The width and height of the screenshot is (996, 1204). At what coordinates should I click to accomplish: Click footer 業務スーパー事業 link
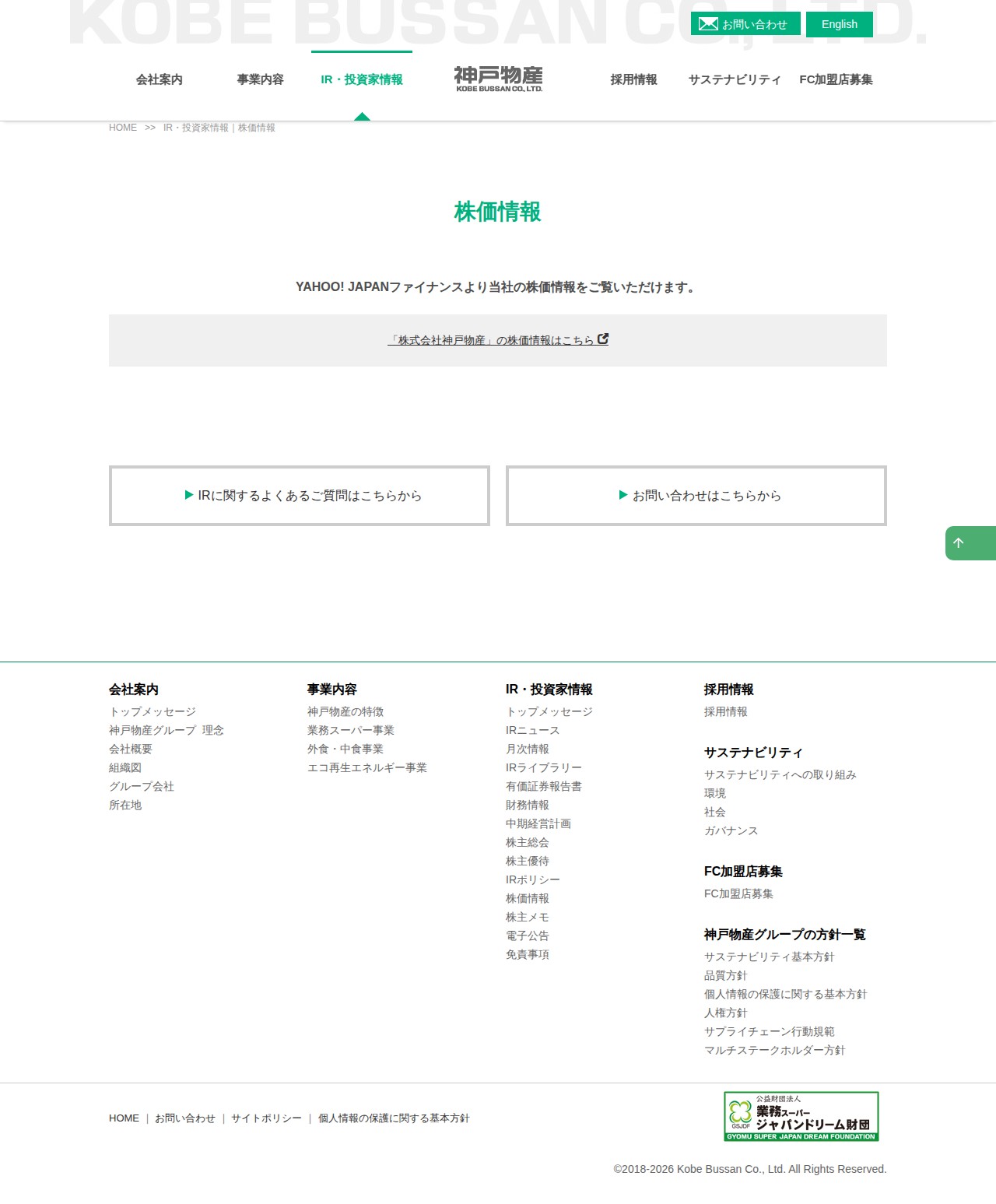pos(351,730)
